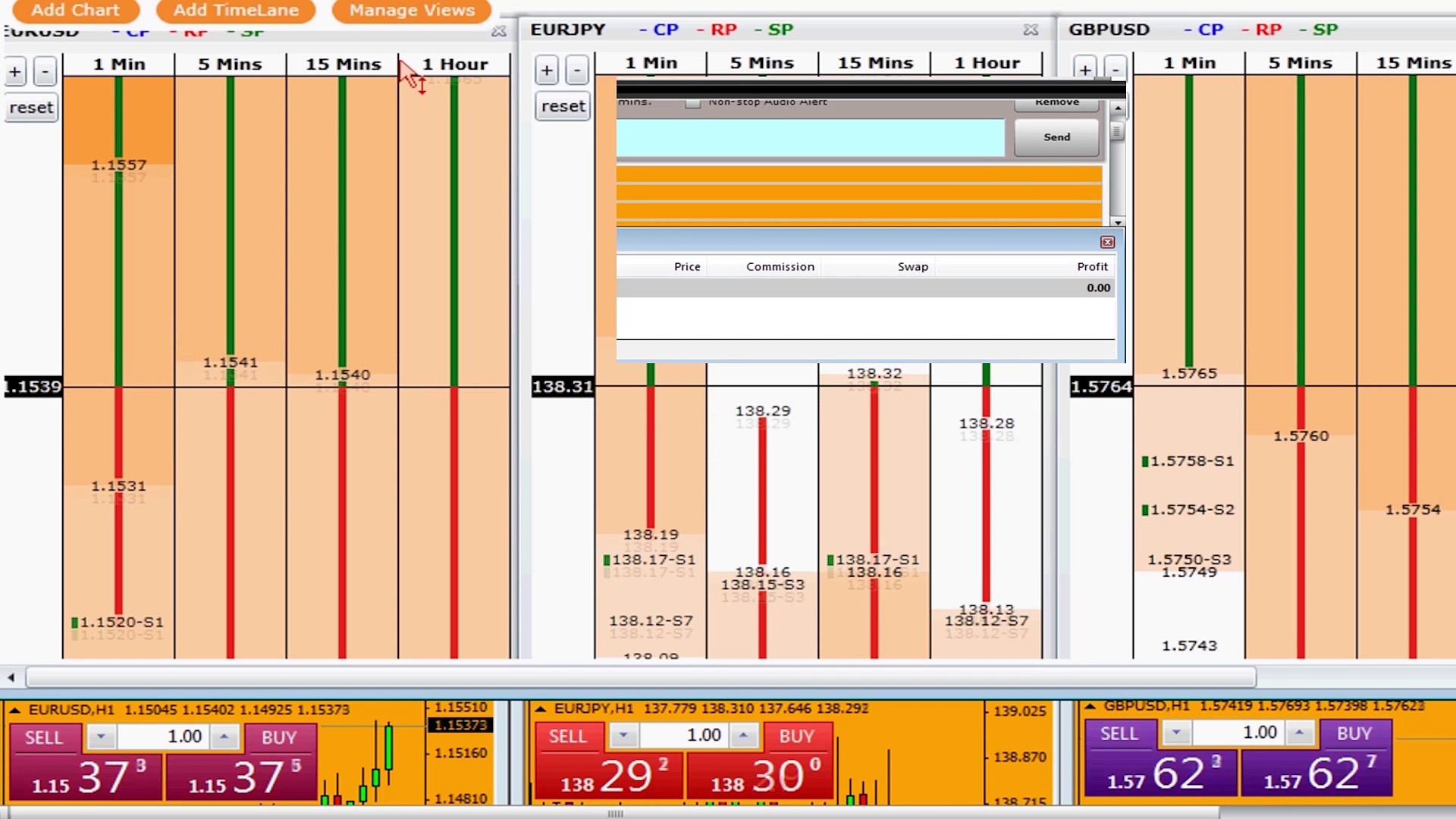The image size is (1456, 819).
Task: Enable Non-stop Audio Alert checkbox
Action: pos(692,103)
